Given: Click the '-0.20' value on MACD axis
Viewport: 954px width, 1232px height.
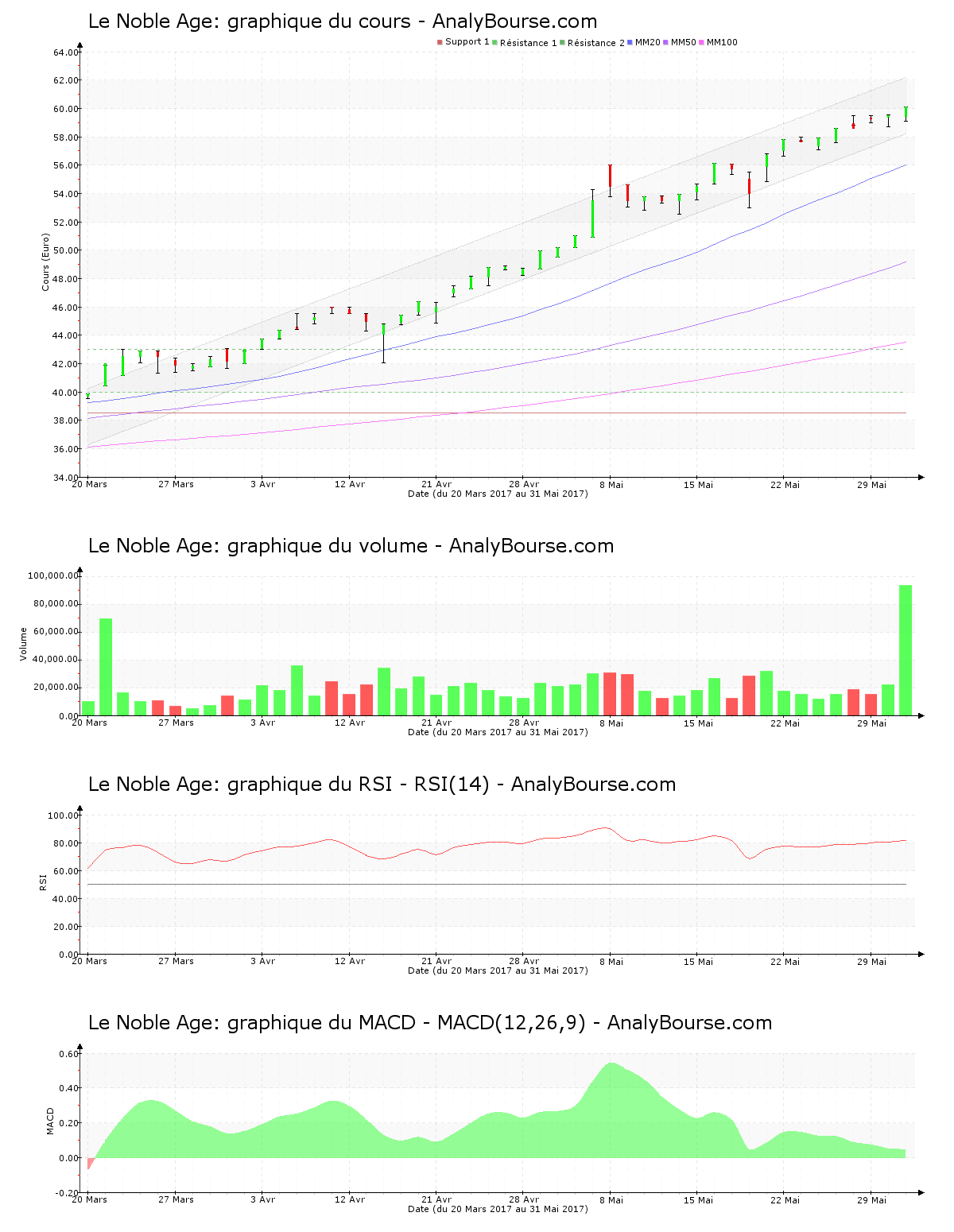Looking at the screenshot, I should coord(67,1193).
